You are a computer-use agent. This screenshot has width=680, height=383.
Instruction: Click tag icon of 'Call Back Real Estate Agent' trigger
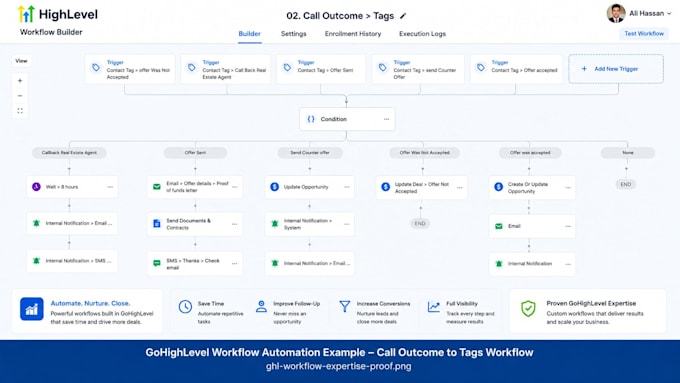[191, 67]
